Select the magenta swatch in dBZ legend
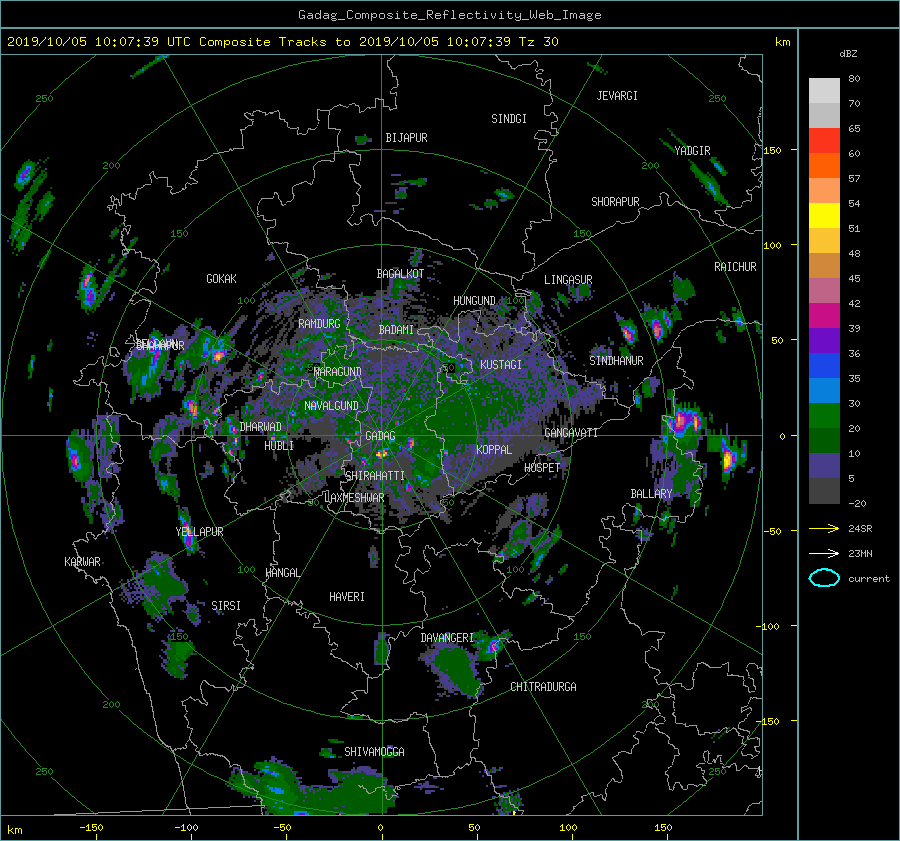900x841 pixels. [824, 316]
